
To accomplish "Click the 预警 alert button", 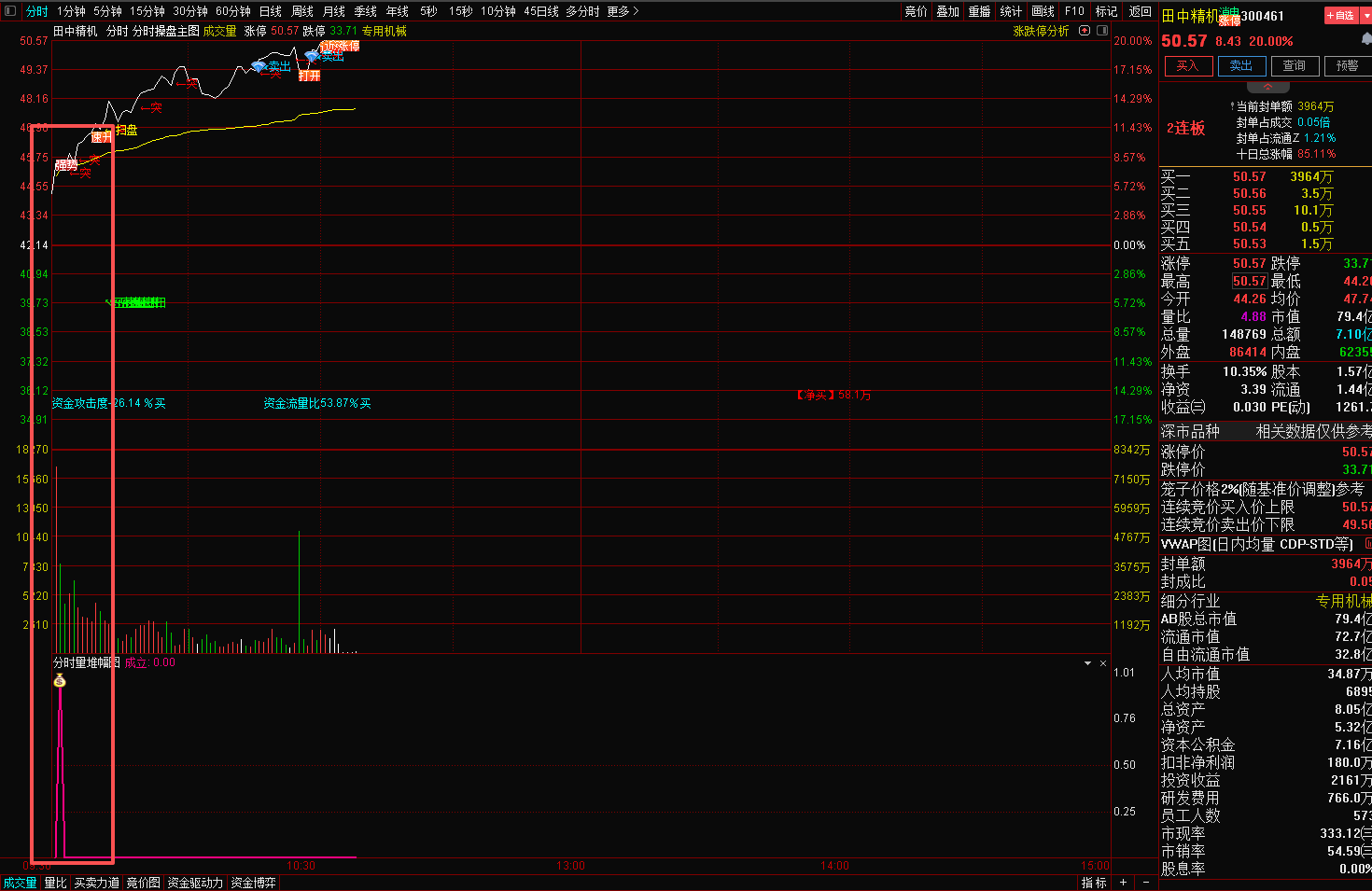I will pyautogui.click(x=1348, y=66).
